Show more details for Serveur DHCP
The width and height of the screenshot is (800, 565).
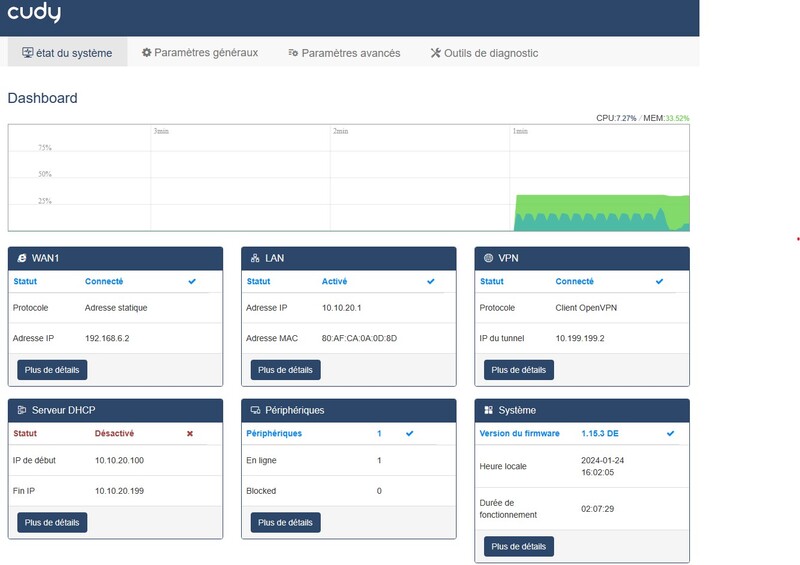[x=52, y=522]
